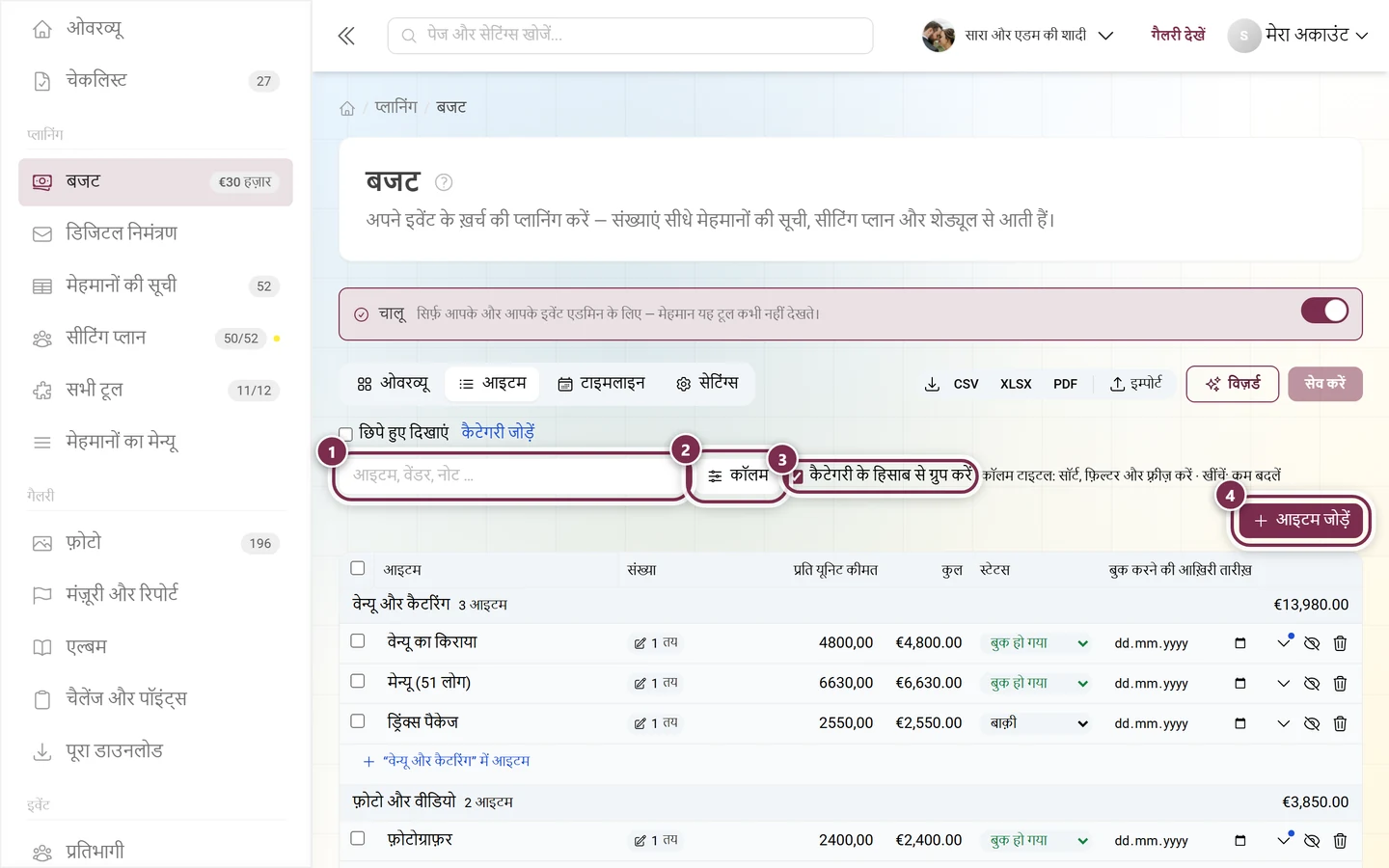Delete the मेन्यू (51 लोग) row with its trash icon

pyautogui.click(x=1340, y=684)
